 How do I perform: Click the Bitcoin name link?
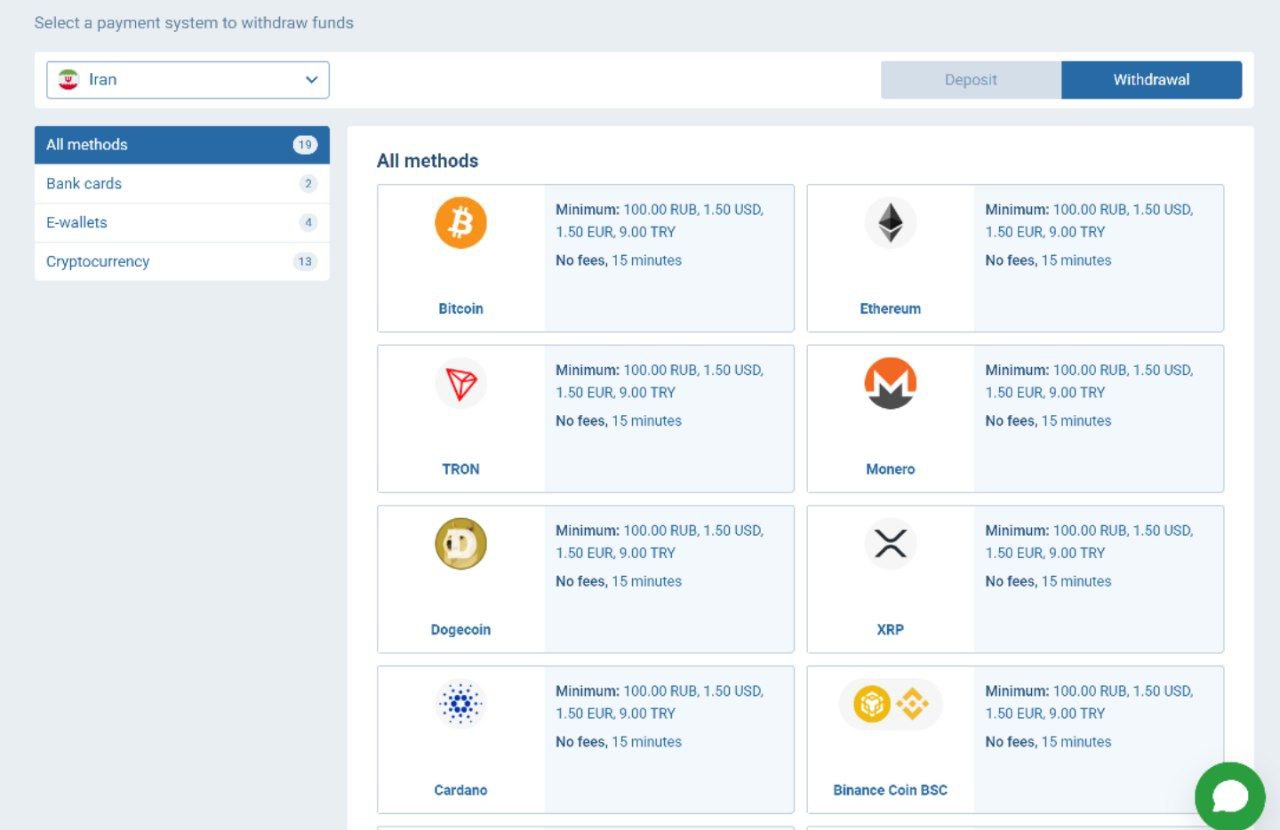tap(460, 309)
